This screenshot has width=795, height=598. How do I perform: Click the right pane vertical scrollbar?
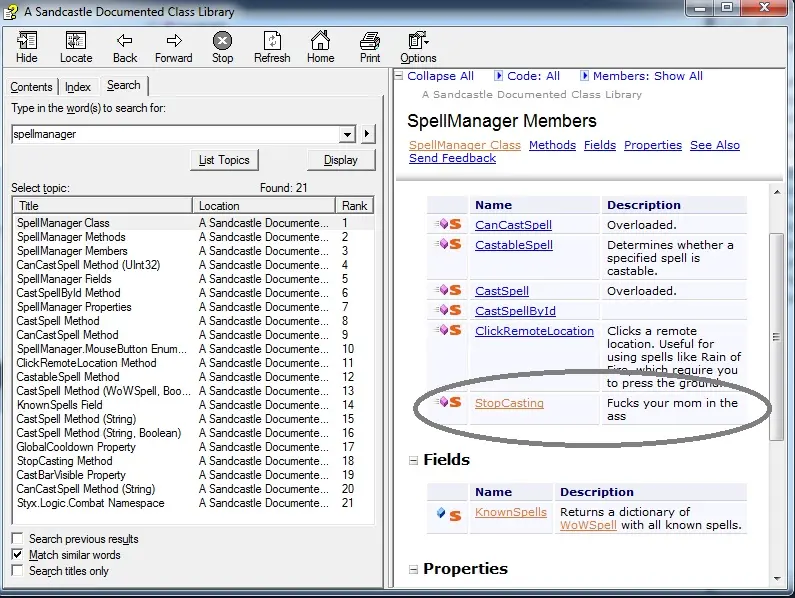coord(776,337)
